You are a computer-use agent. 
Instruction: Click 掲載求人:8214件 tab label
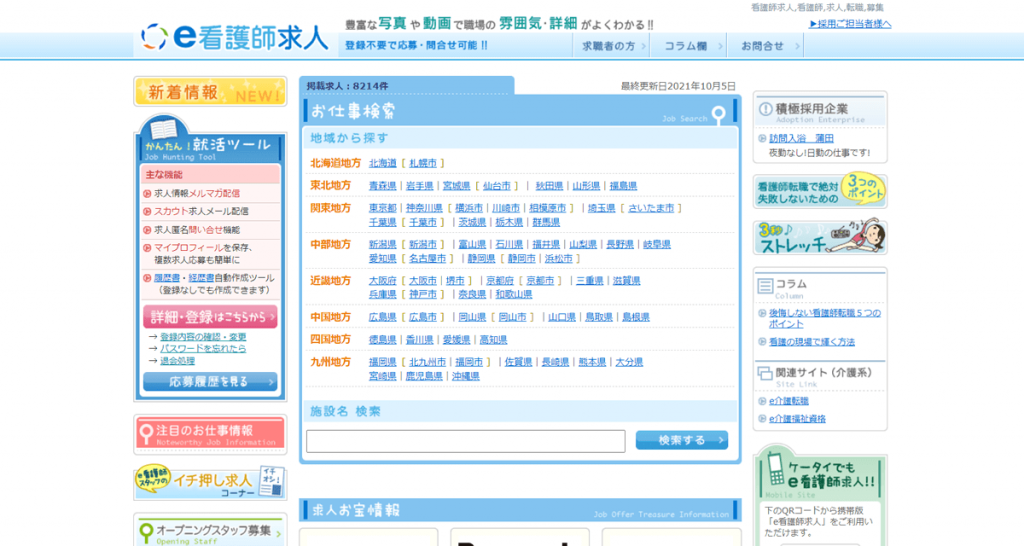(x=347, y=86)
